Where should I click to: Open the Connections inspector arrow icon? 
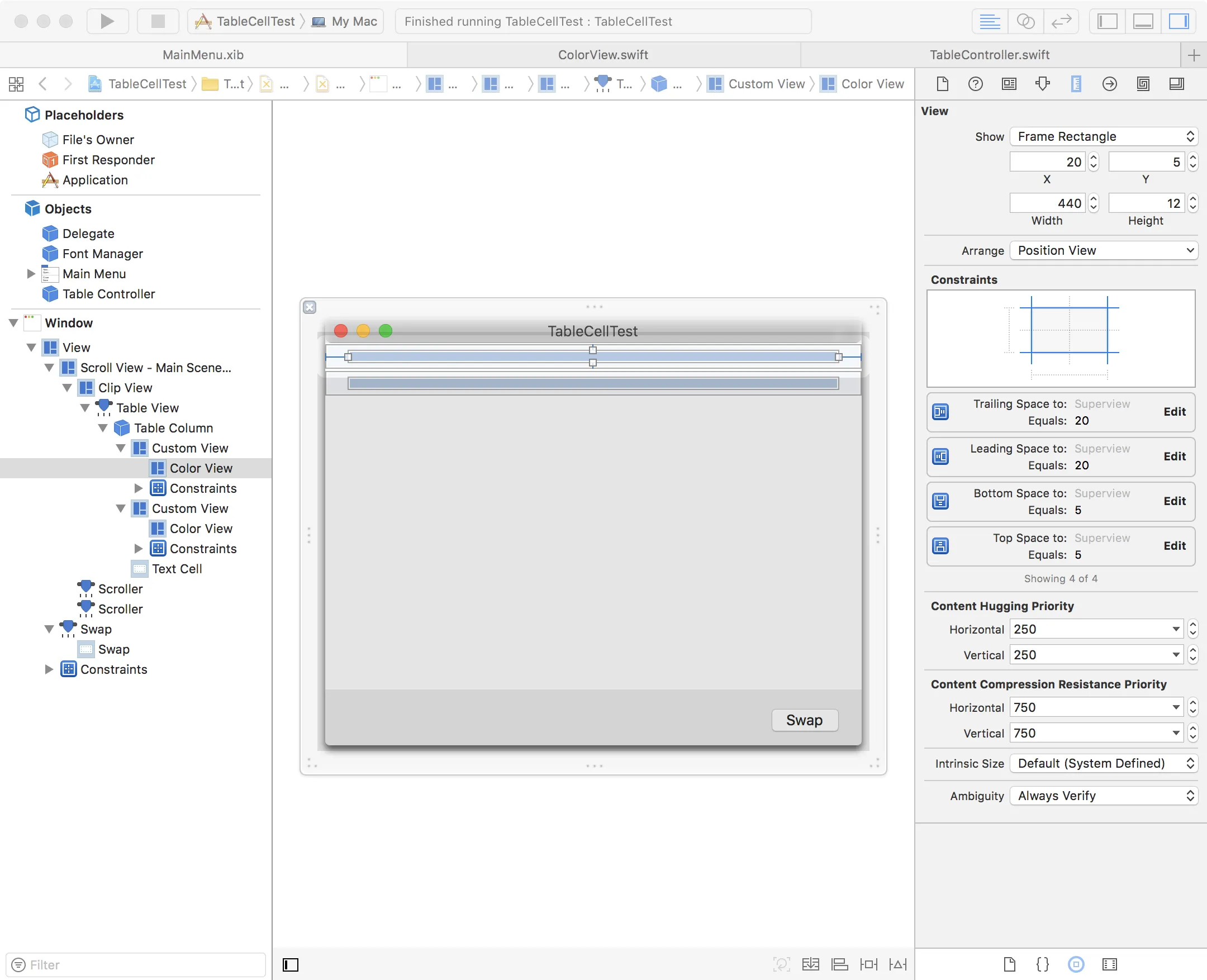1109,84
